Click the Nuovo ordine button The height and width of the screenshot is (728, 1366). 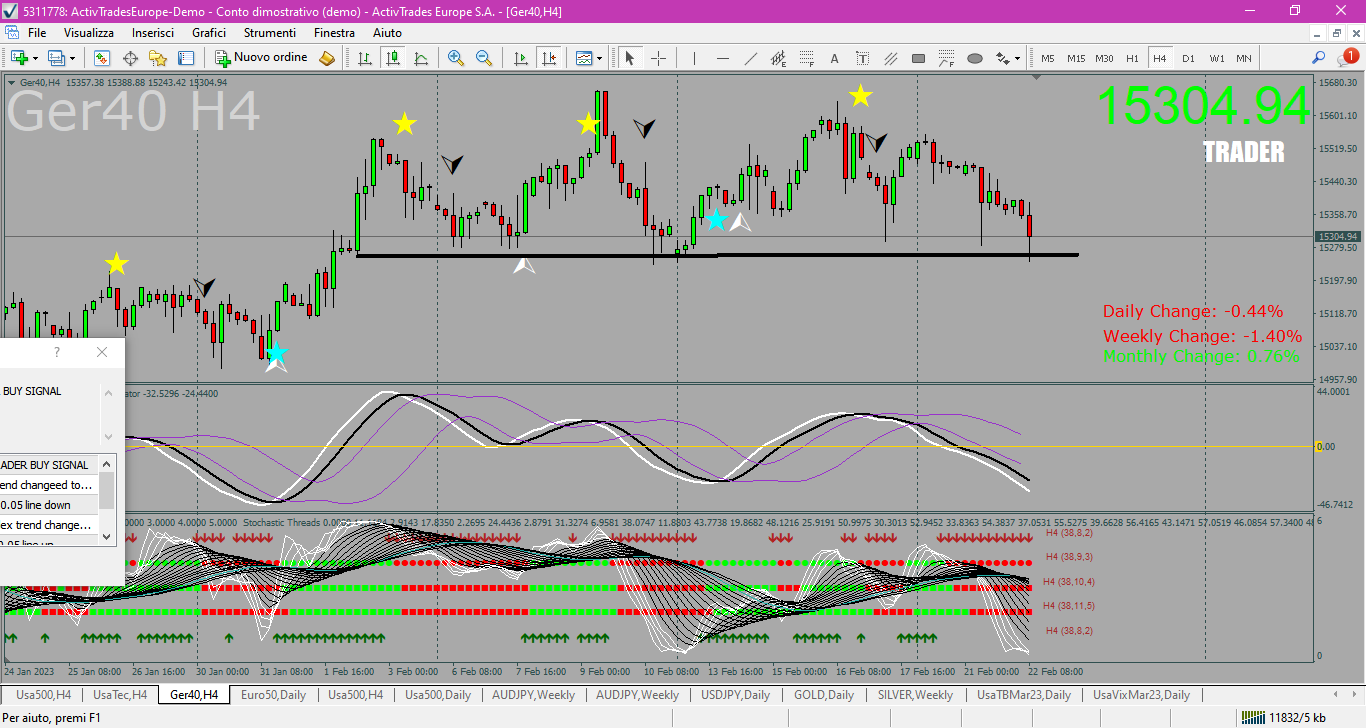click(x=261, y=58)
